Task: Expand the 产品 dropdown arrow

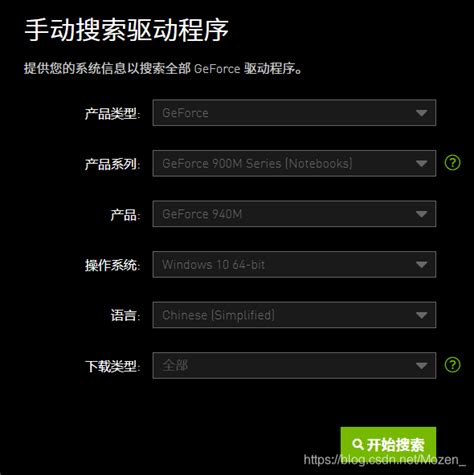Action: pyautogui.click(x=421, y=214)
